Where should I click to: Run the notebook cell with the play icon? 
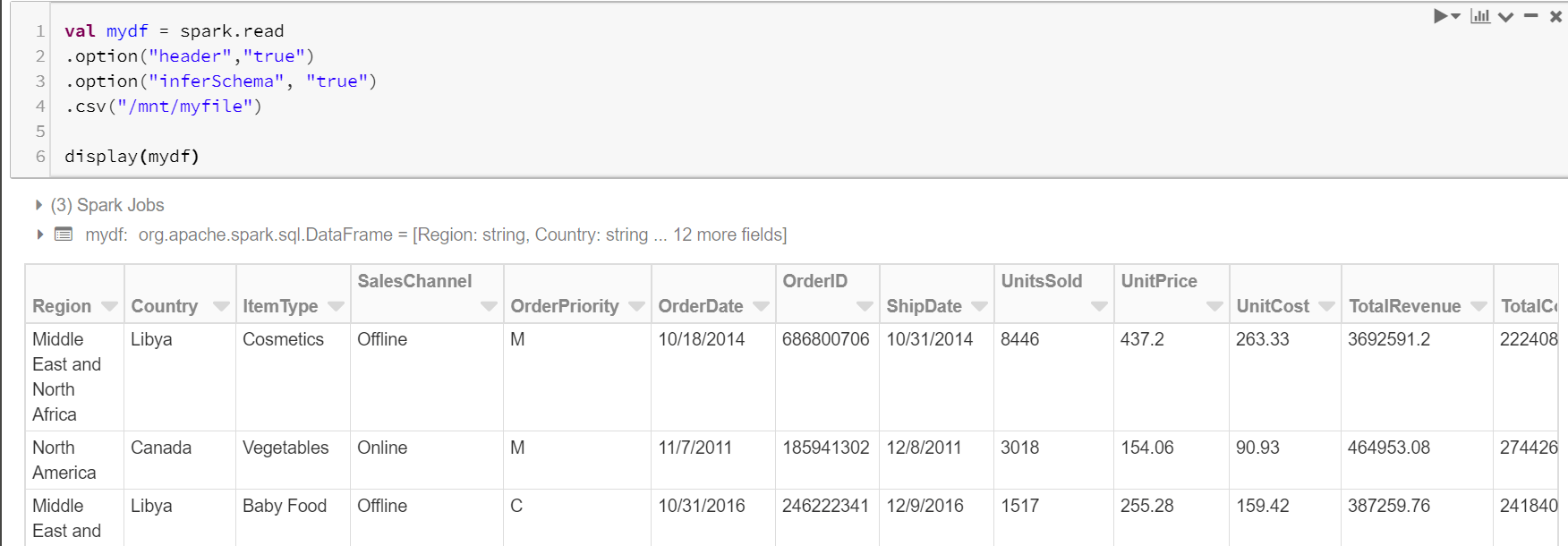pos(1439,15)
